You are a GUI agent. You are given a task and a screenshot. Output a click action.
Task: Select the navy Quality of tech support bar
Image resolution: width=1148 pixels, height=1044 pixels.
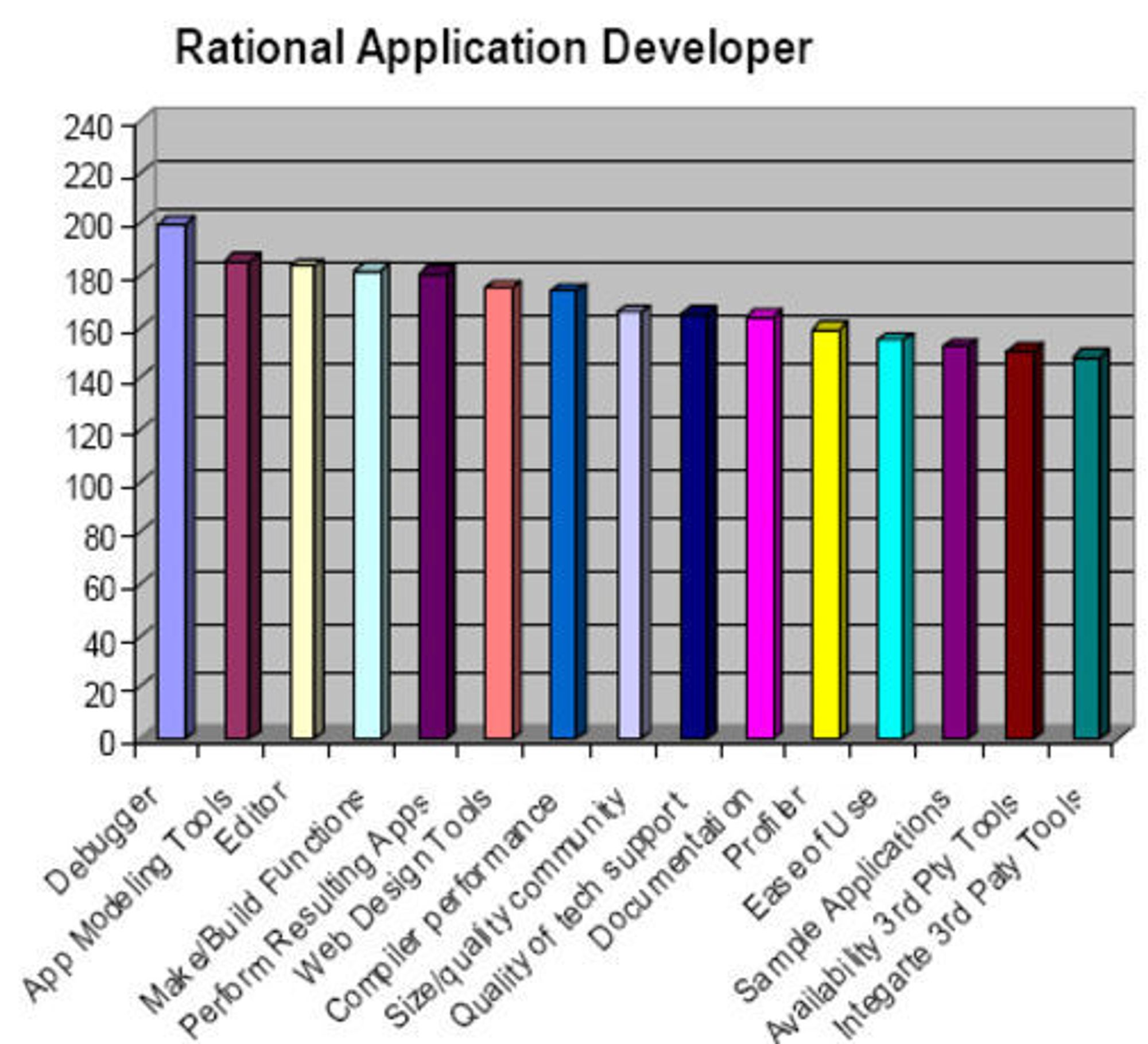698,523
